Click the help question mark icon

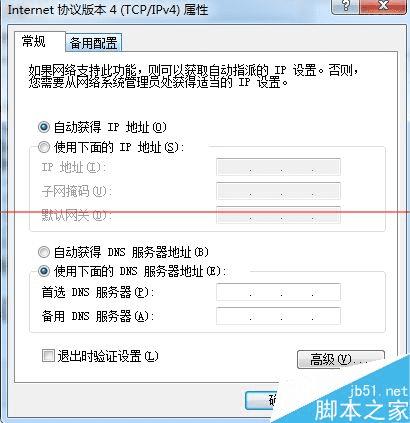point(346,6)
